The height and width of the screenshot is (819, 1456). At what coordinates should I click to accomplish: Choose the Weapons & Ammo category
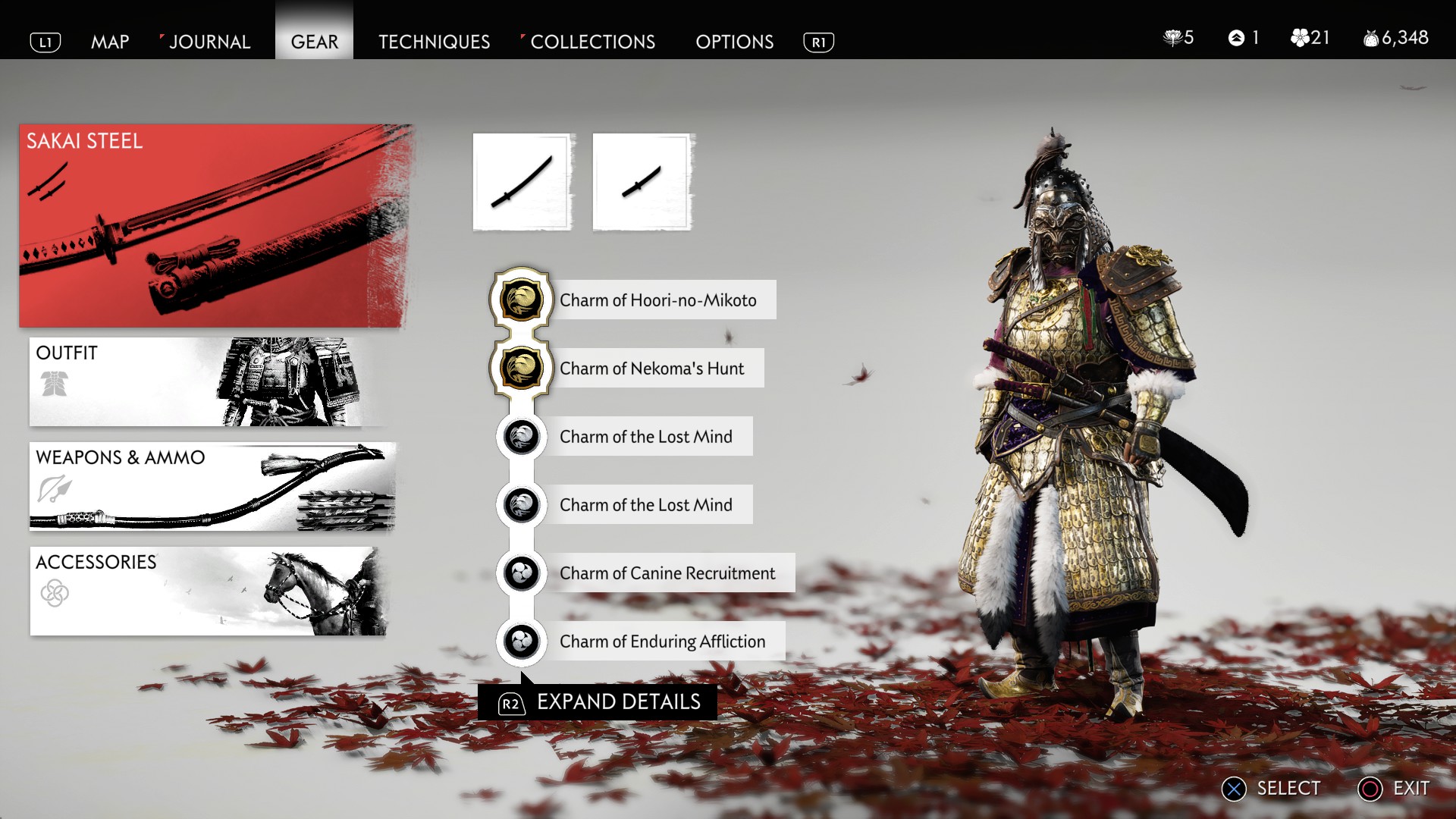pos(212,486)
